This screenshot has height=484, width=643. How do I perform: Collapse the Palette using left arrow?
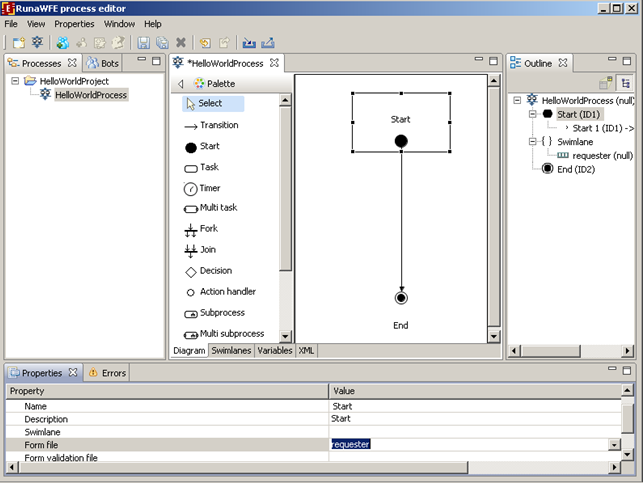coord(180,84)
